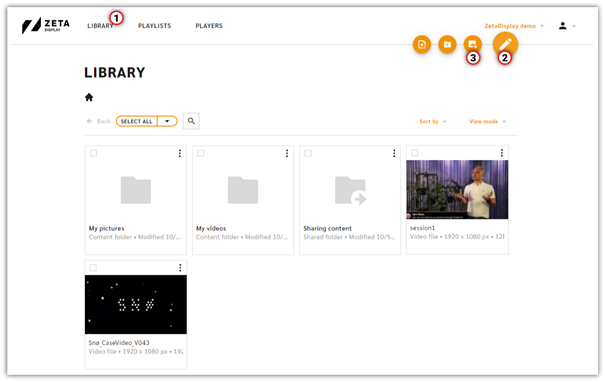Expand the Select All dropdown arrow
This screenshot has width=605, height=382.
(x=167, y=121)
